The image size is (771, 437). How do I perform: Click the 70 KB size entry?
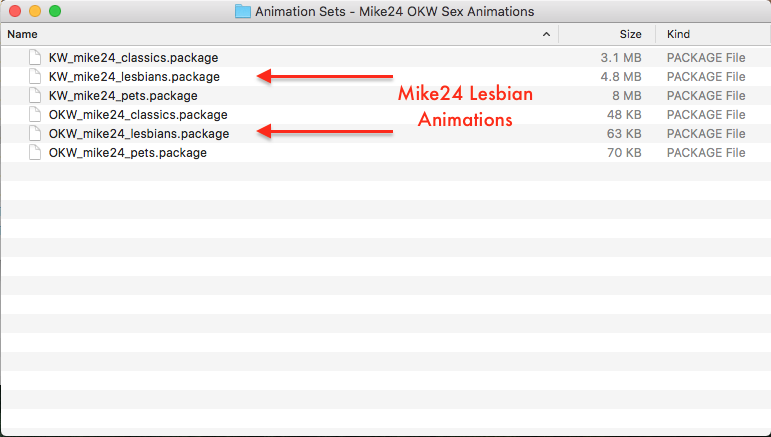(x=624, y=152)
